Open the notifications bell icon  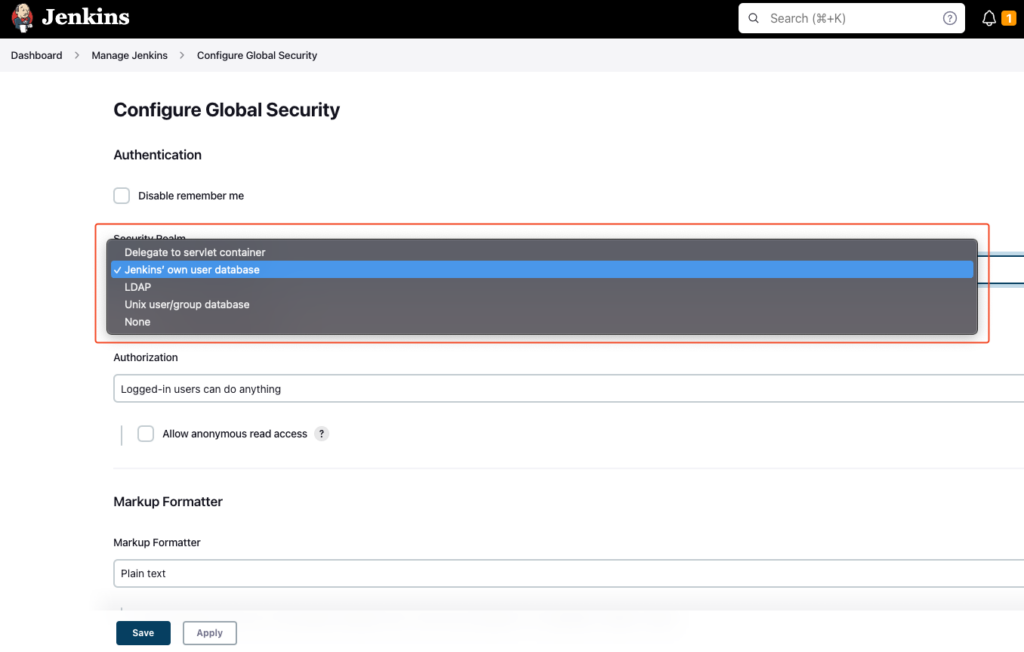click(989, 18)
